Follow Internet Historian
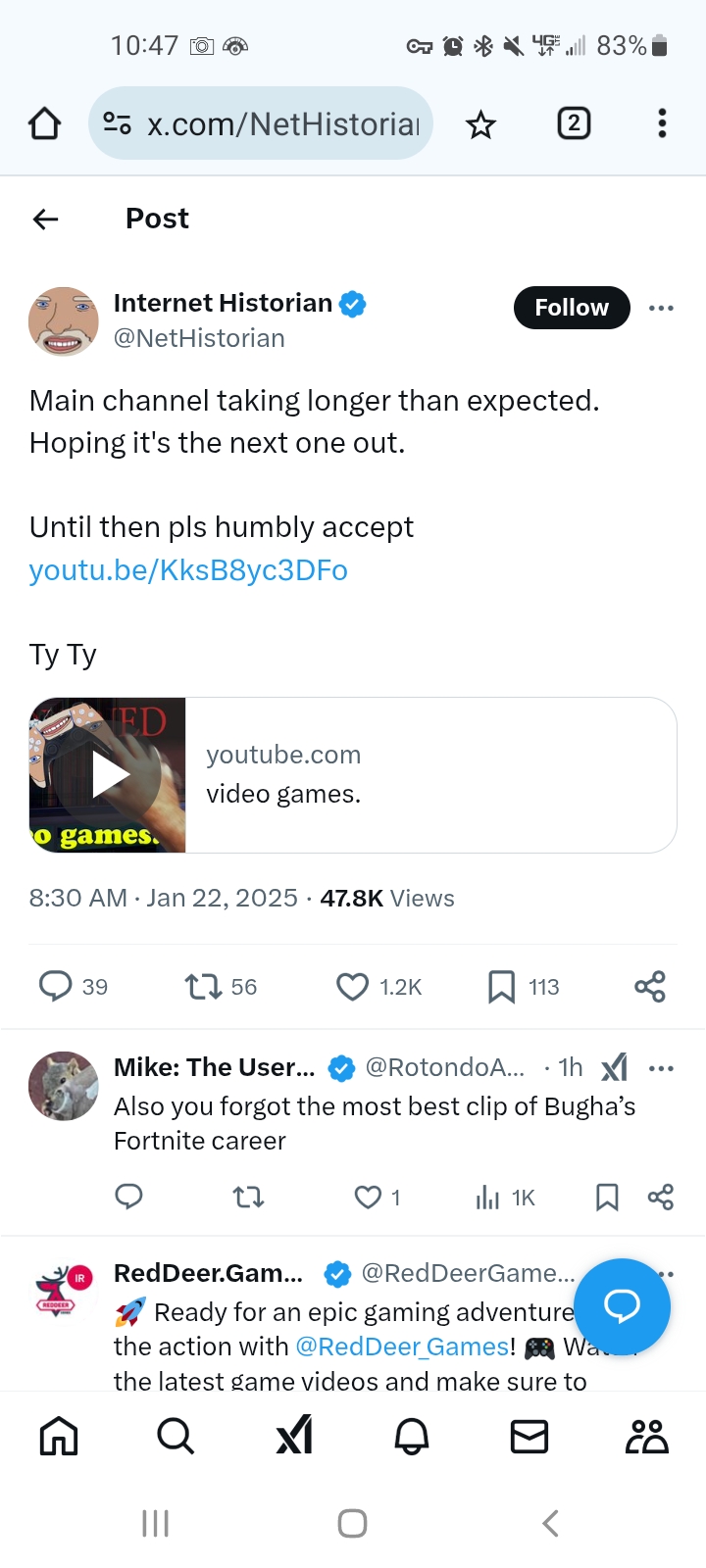Screen dimensions: 706x1568 pos(572,308)
